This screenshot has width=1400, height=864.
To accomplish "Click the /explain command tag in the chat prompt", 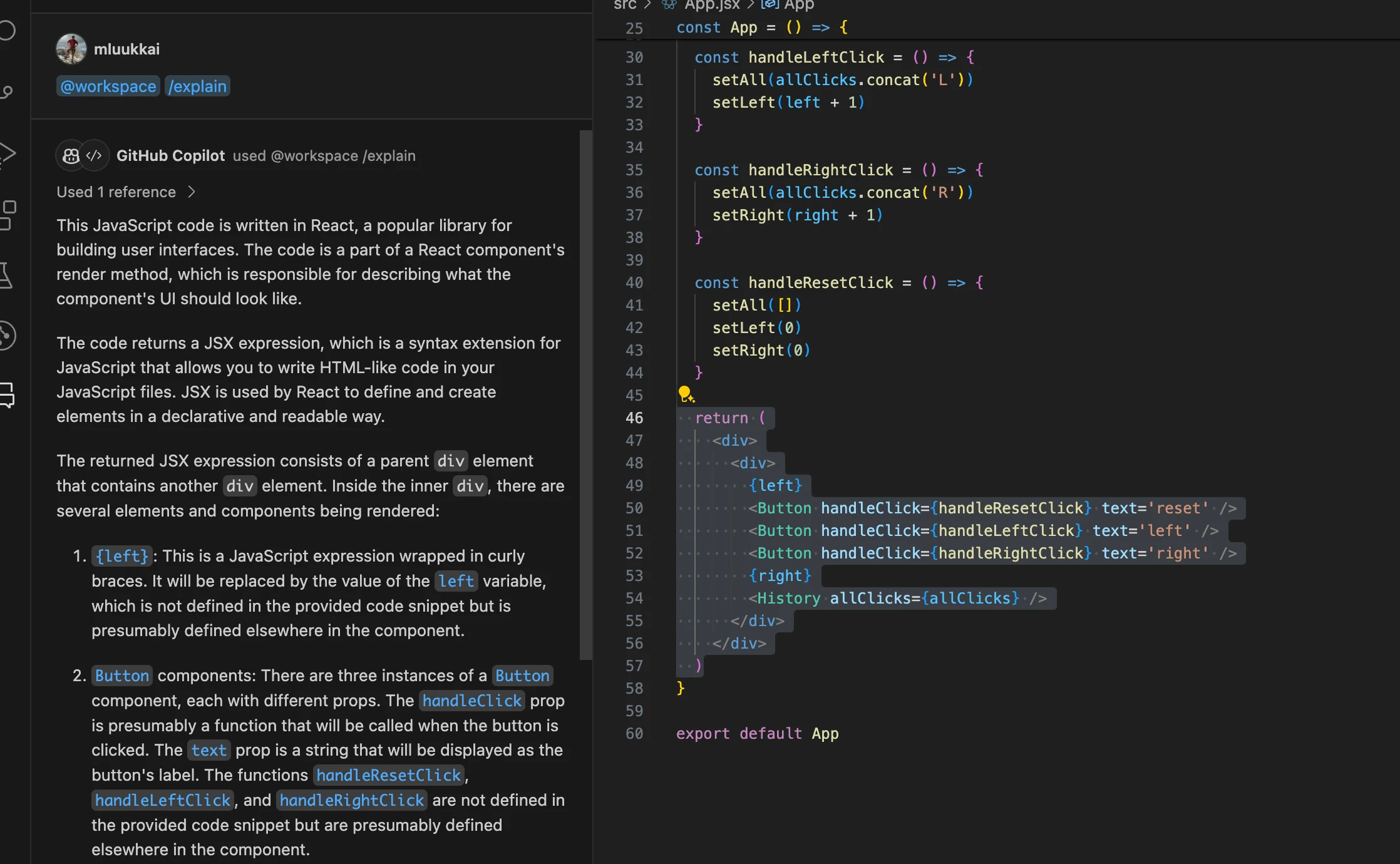I will click(x=198, y=86).
